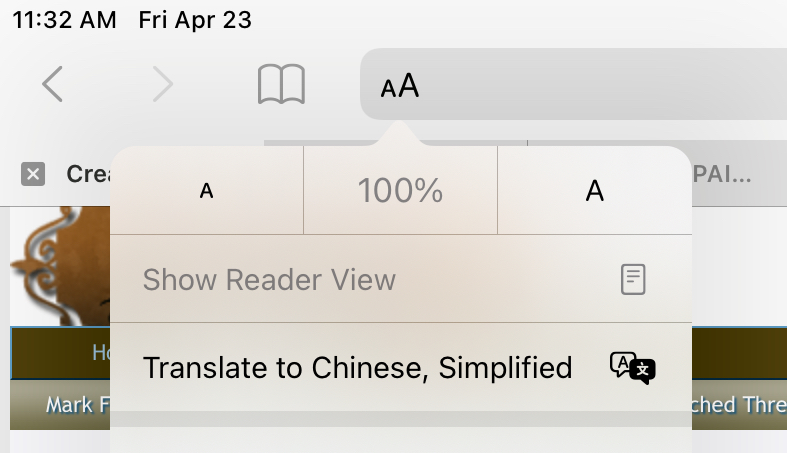Increase text size with the large A

[595, 190]
